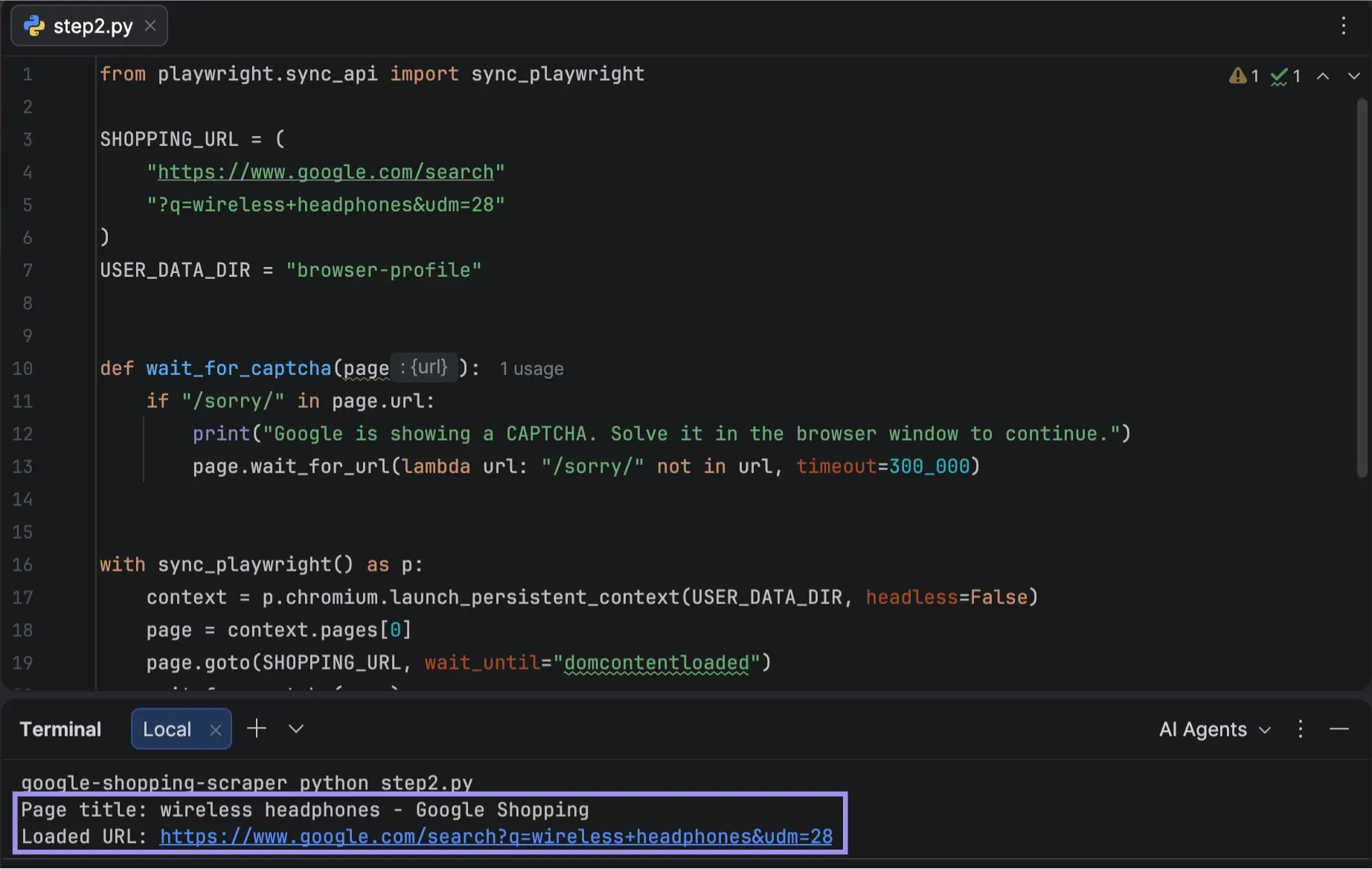Click line number 10 in gutter
The width and height of the screenshot is (1372, 869).
[22, 368]
